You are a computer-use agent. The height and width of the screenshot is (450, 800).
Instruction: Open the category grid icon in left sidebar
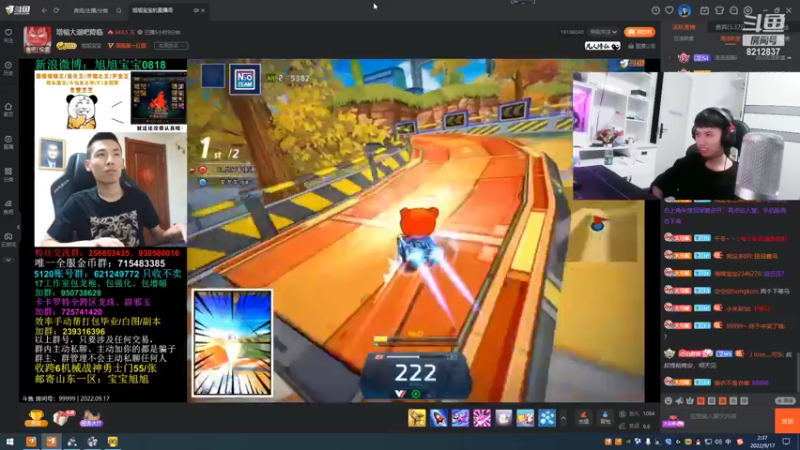pyautogui.click(x=8, y=174)
